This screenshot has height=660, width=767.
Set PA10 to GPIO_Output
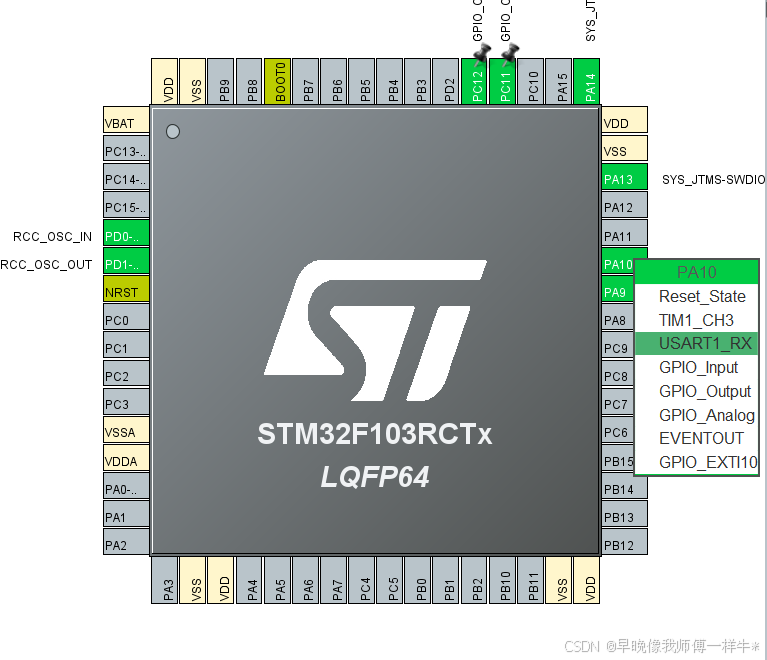point(696,391)
